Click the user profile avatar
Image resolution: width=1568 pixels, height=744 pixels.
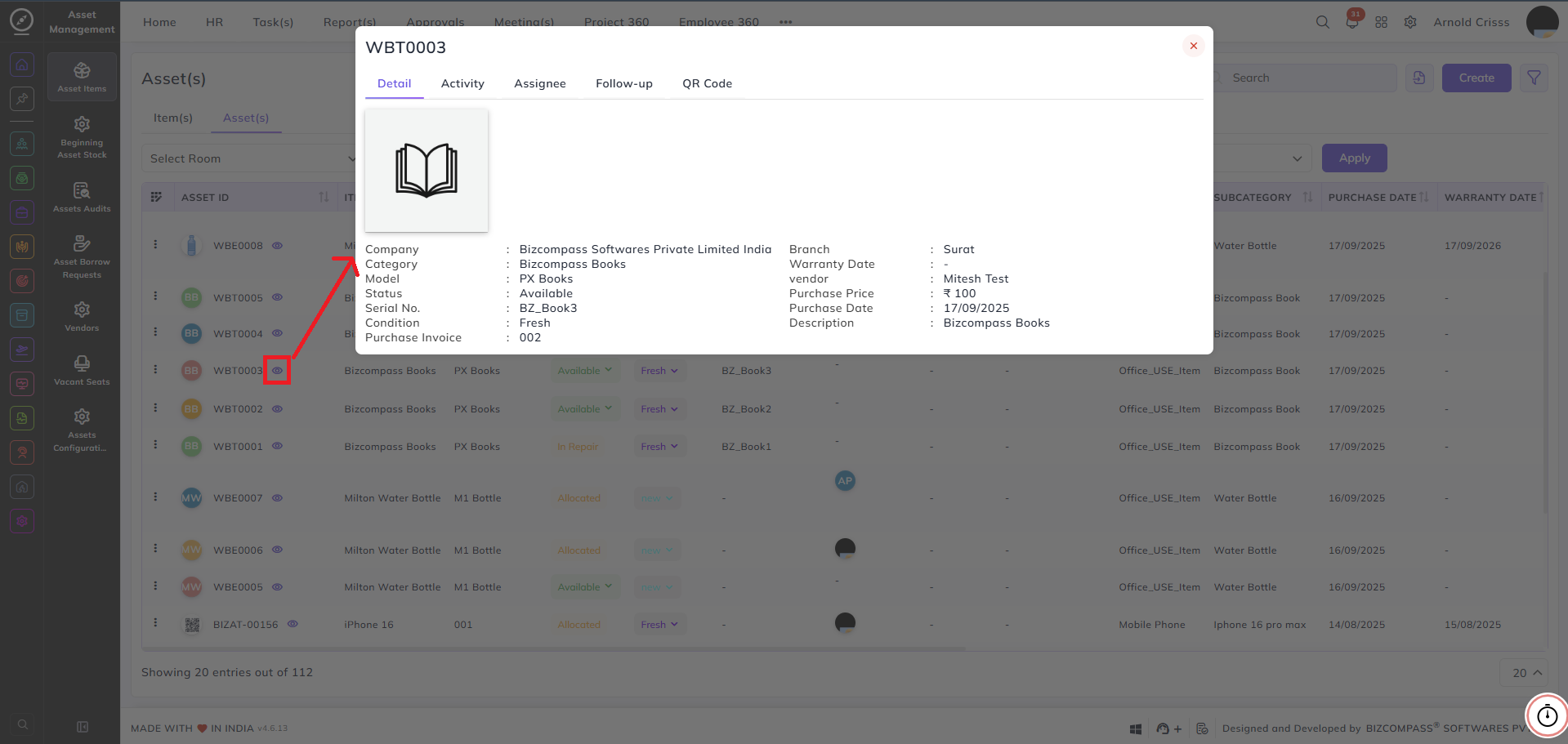point(1542,22)
